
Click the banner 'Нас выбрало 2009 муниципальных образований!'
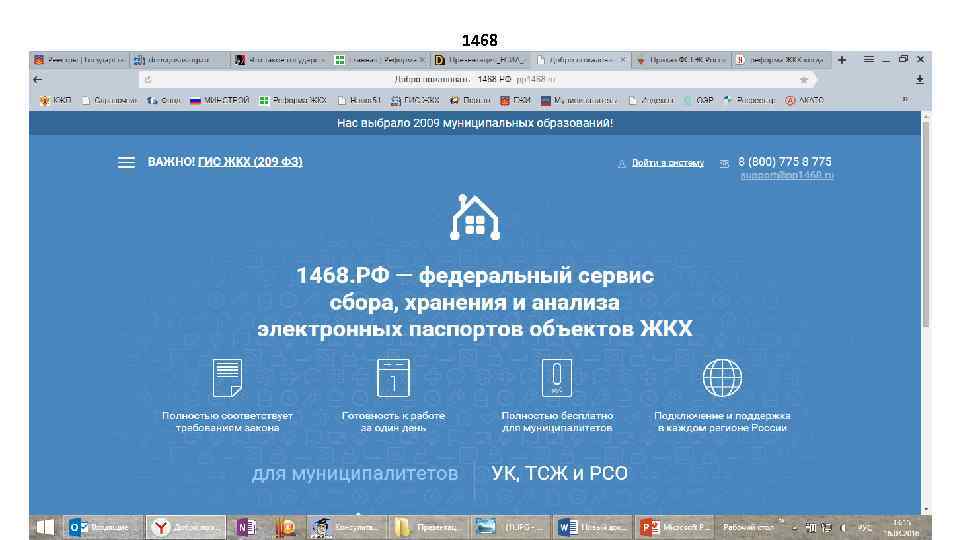(475, 123)
